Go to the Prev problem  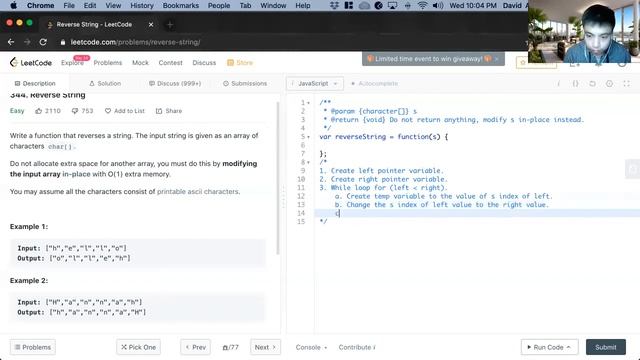point(196,347)
